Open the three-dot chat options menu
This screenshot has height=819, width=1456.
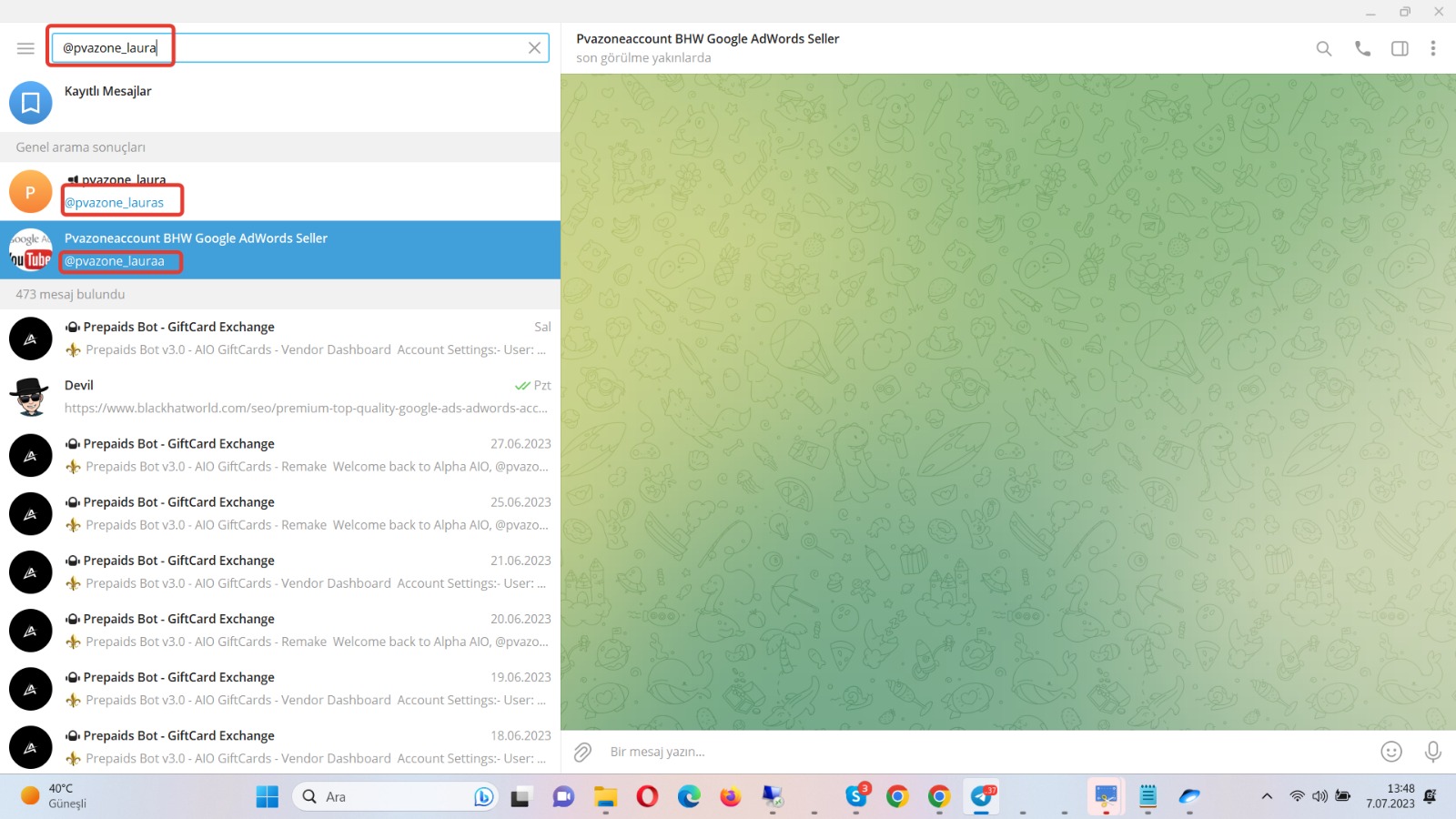click(x=1433, y=48)
